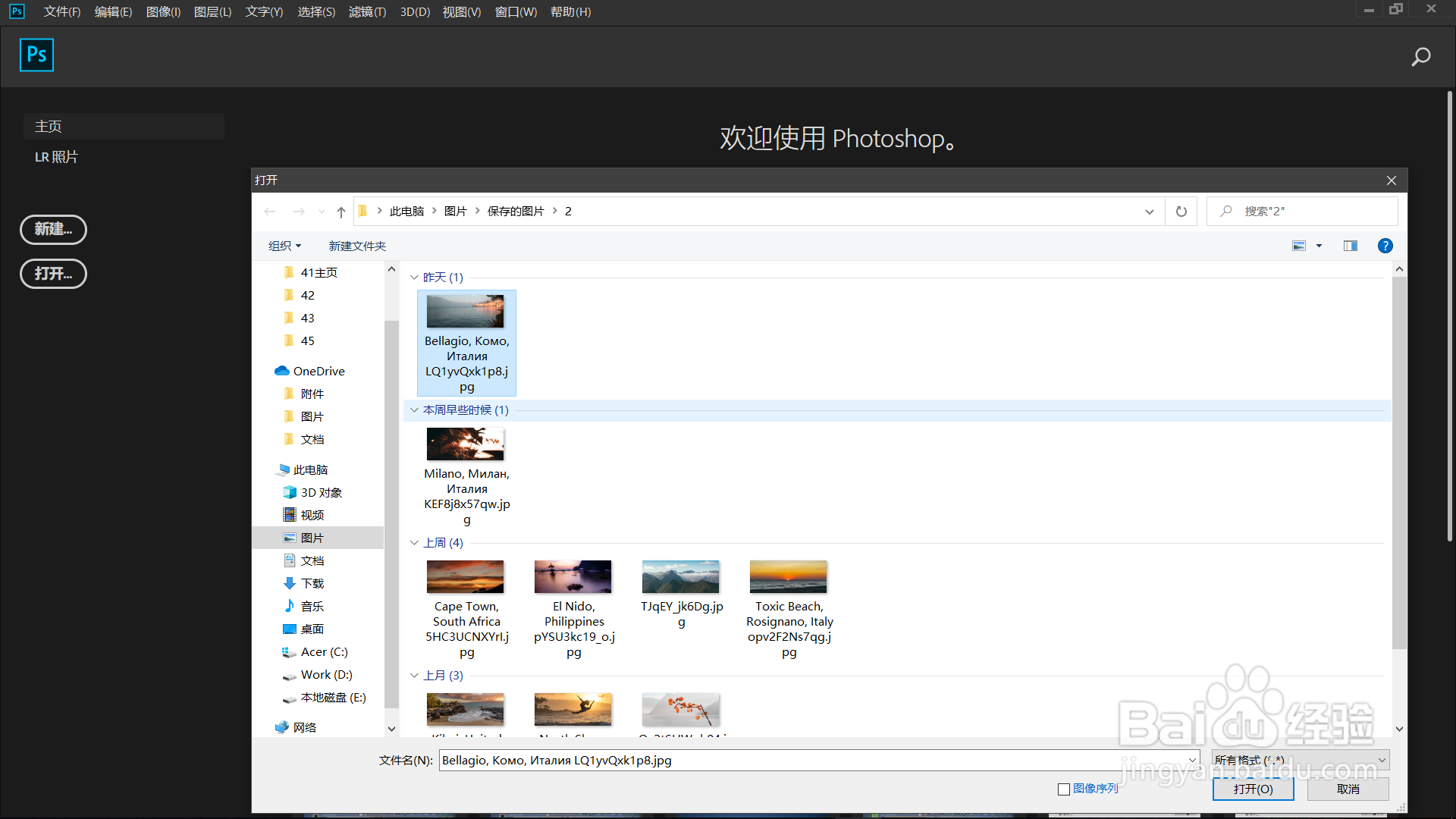Click the 新建... button
The height and width of the screenshot is (819, 1456).
click(x=53, y=229)
